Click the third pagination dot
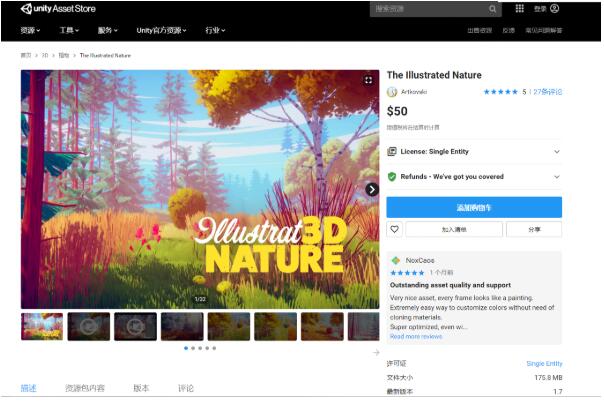The width and height of the screenshot is (604, 402). [200, 348]
